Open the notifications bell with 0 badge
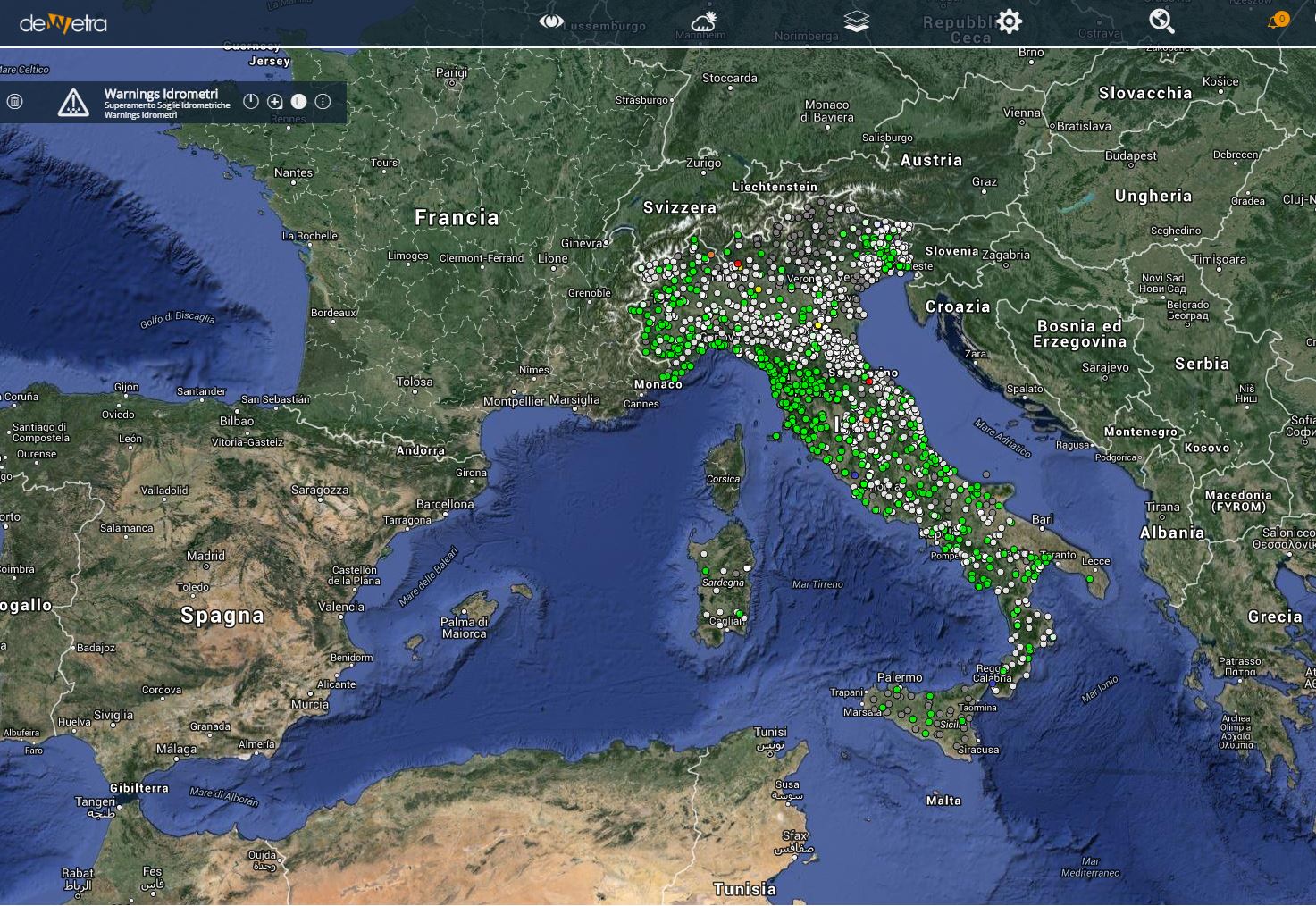Image resolution: width=1316 pixels, height=906 pixels. pyautogui.click(x=1278, y=21)
